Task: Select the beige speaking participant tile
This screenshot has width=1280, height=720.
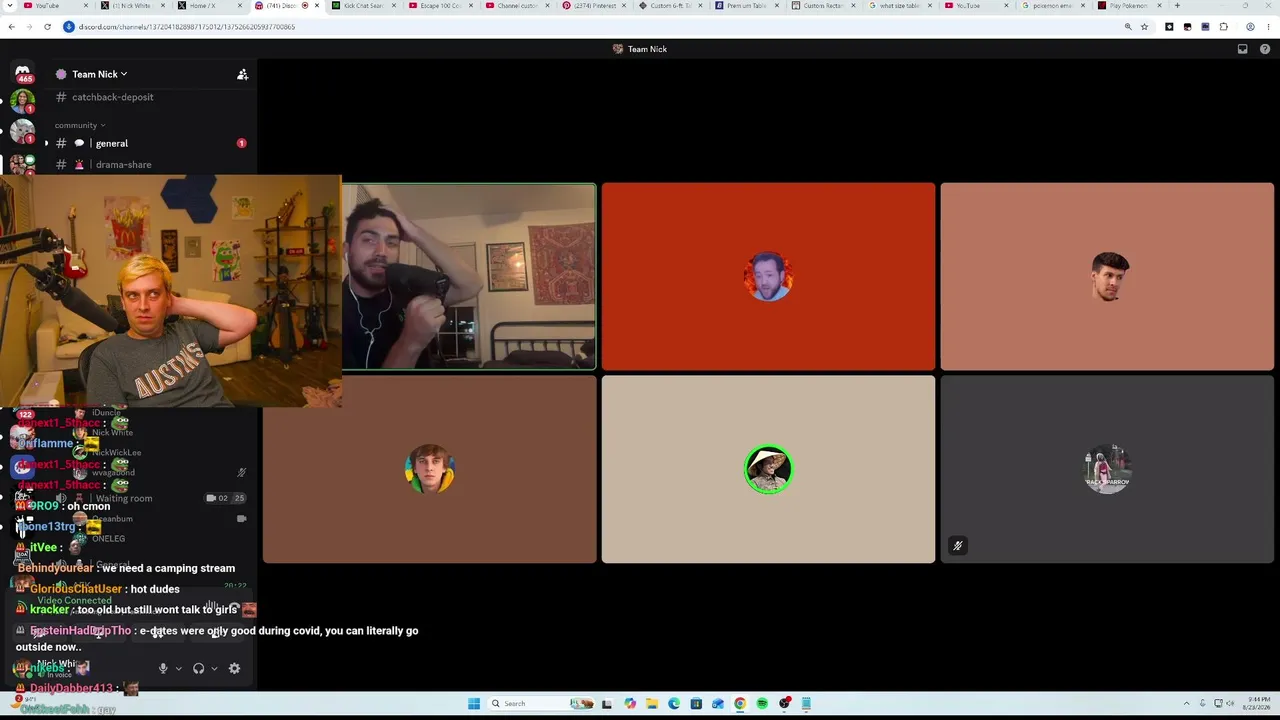Action: click(x=768, y=470)
